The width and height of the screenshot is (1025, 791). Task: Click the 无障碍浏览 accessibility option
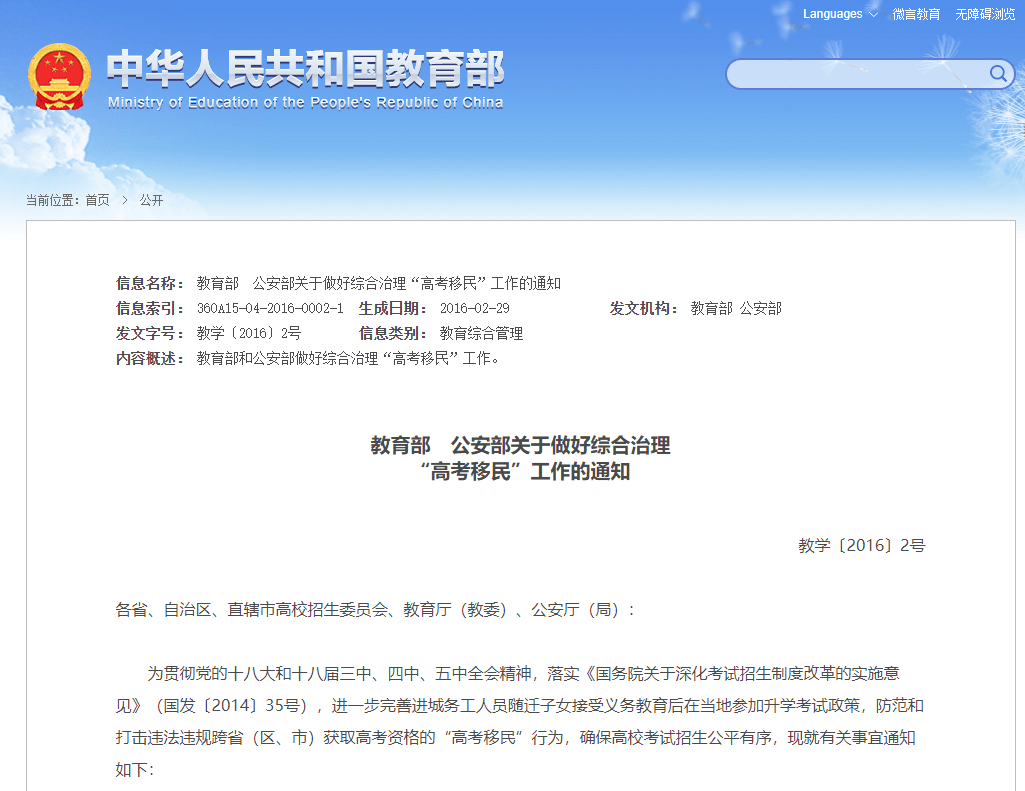tap(981, 14)
